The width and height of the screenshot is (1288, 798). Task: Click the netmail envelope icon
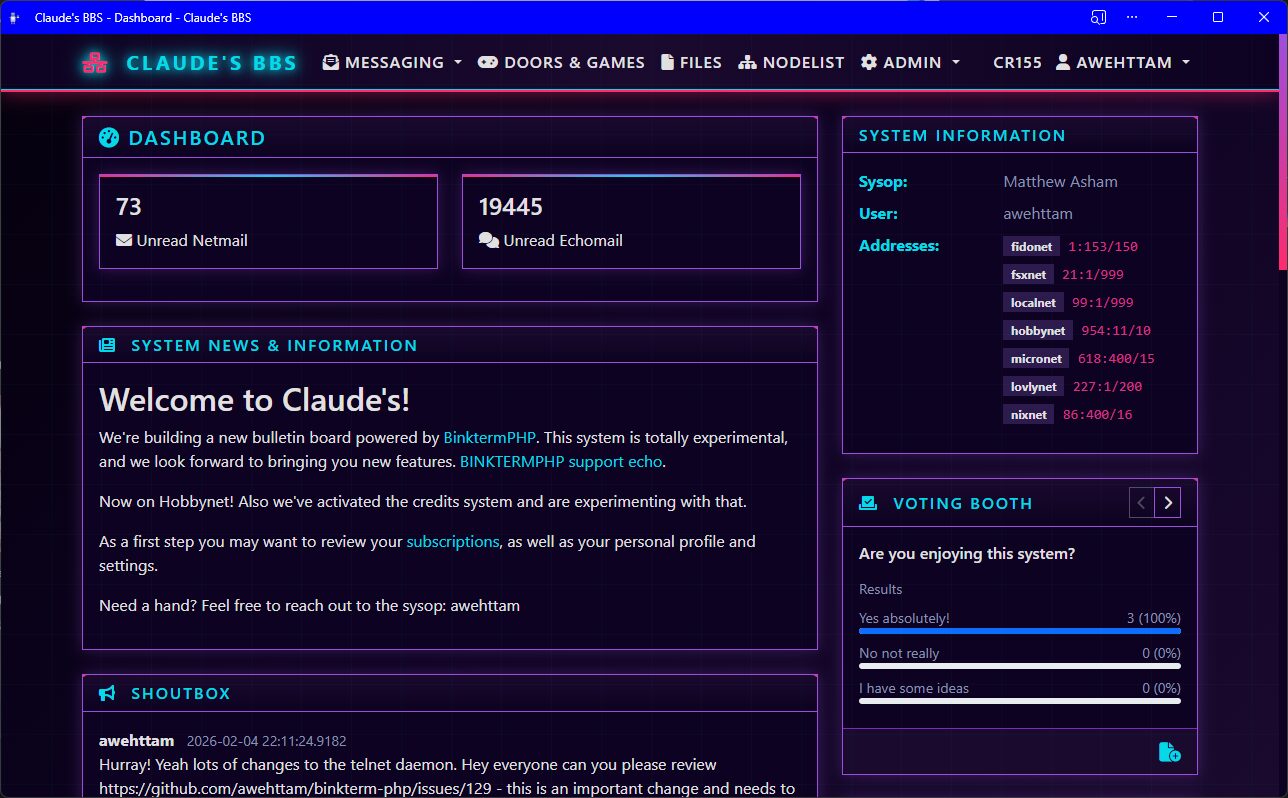(x=124, y=240)
